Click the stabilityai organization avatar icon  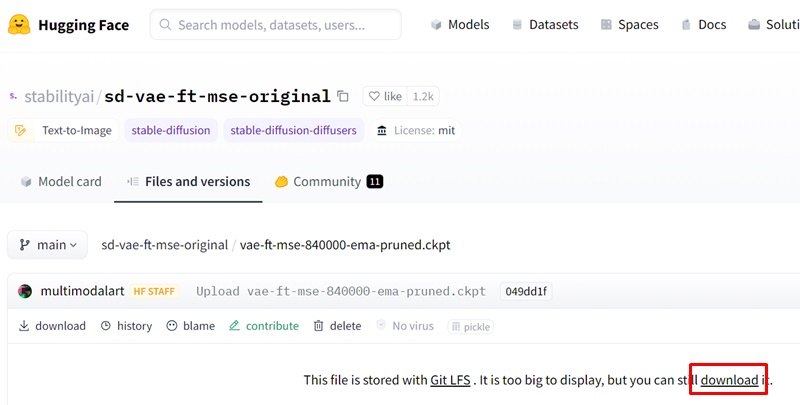coord(13,95)
